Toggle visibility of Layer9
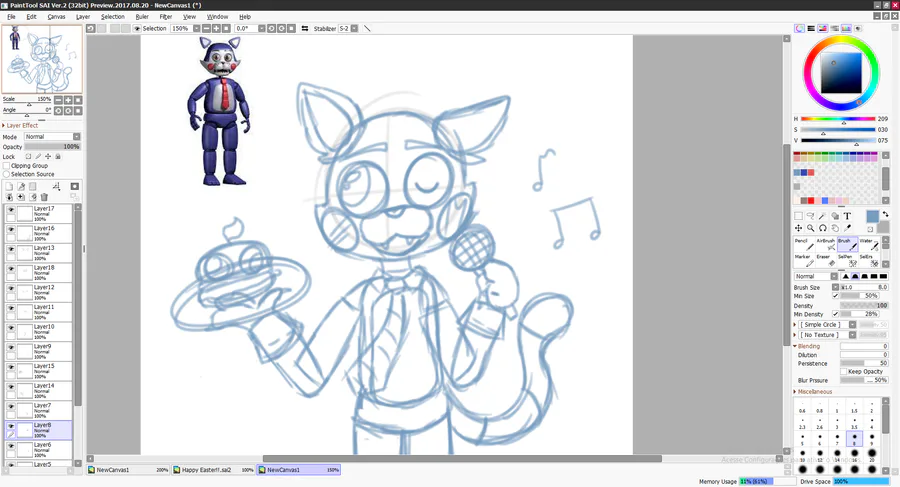The height and width of the screenshot is (487, 900). (x=11, y=347)
